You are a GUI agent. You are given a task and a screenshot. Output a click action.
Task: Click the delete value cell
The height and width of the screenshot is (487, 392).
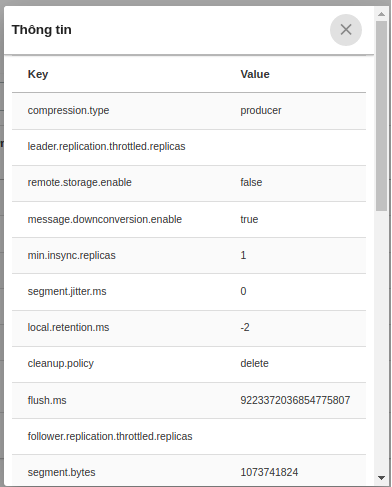coord(254,363)
